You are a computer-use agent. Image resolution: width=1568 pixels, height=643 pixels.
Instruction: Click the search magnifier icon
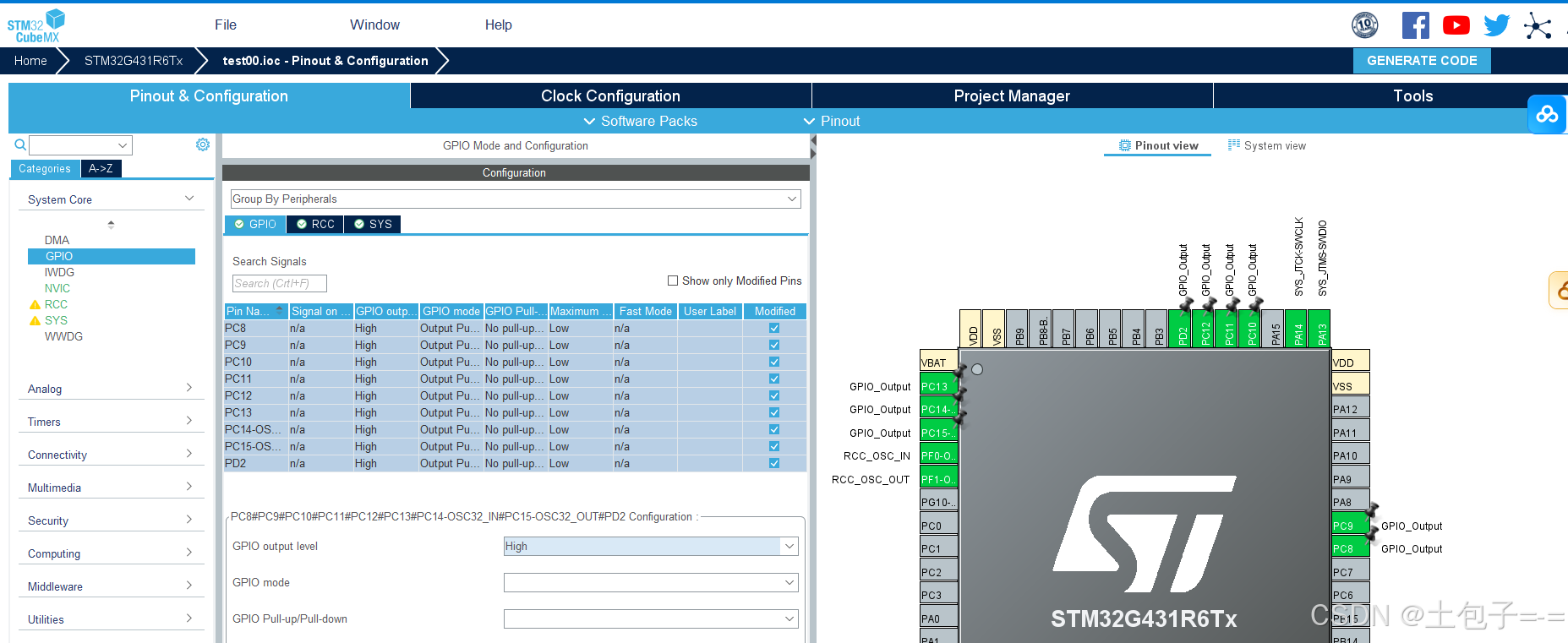coord(20,145)
